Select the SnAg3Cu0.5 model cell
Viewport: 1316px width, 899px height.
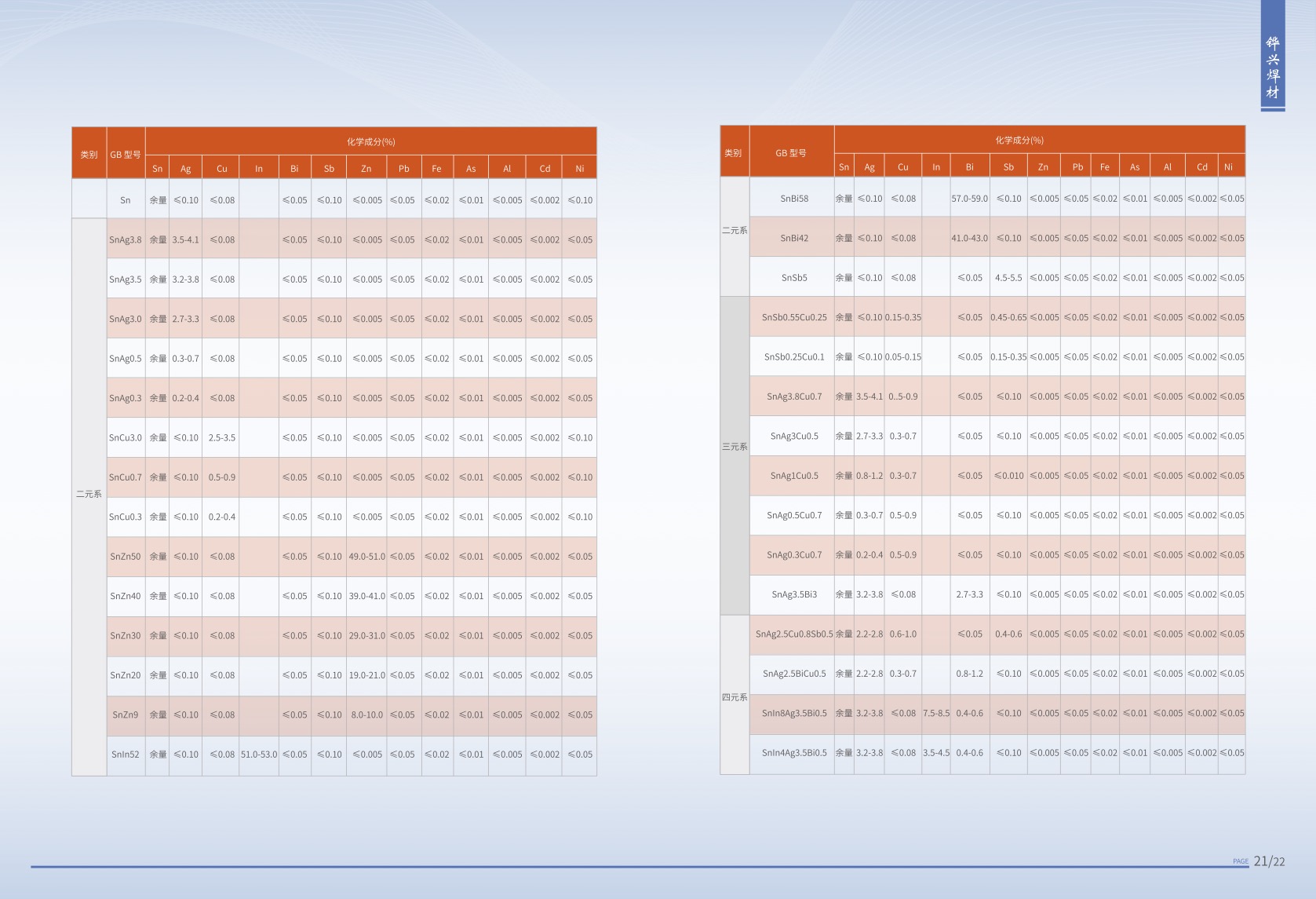(x=793, y=436)
